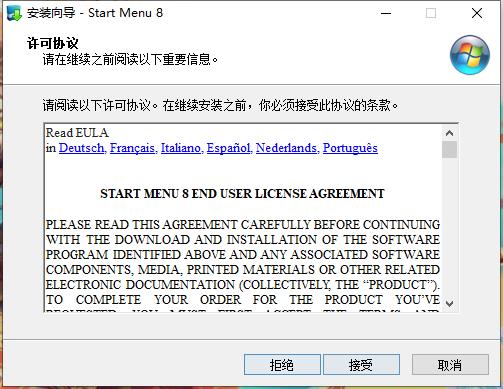Click the line 请在继续之前阅读以下重要信息

point(130,60)
